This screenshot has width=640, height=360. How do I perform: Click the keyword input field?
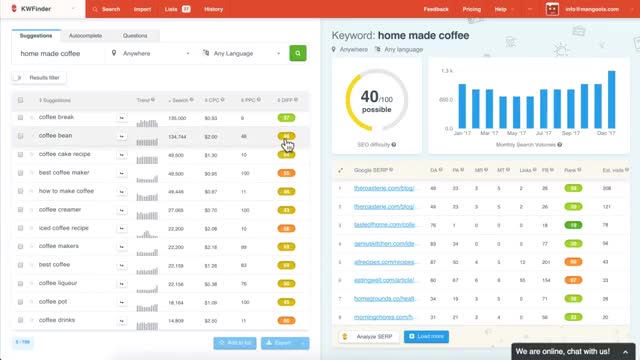[58, 53]
